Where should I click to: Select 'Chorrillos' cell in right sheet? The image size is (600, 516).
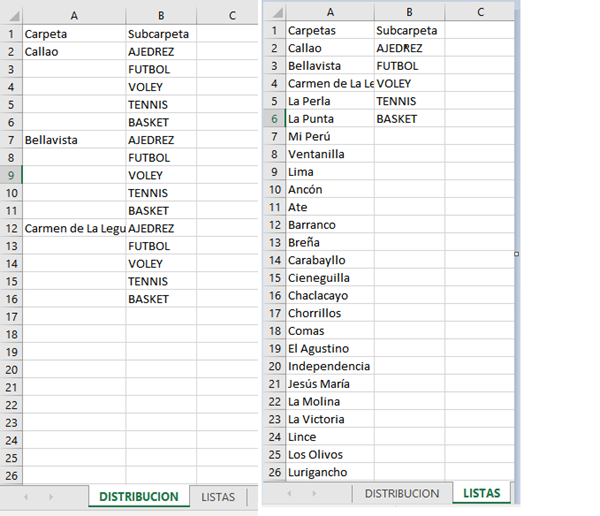(x=330, y=313)
